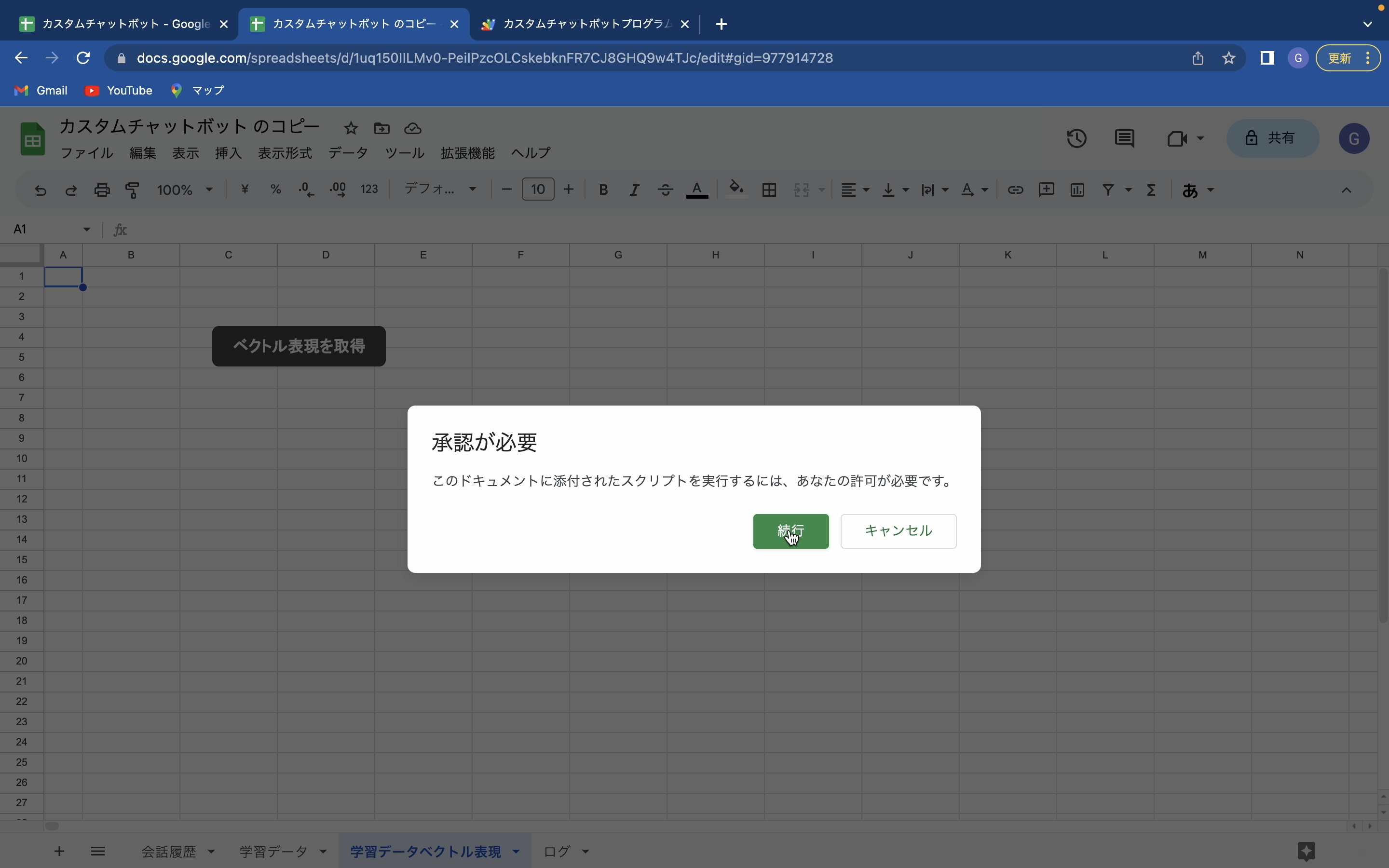Star the spreadsheet as favorite

click(x=350, y=128)
